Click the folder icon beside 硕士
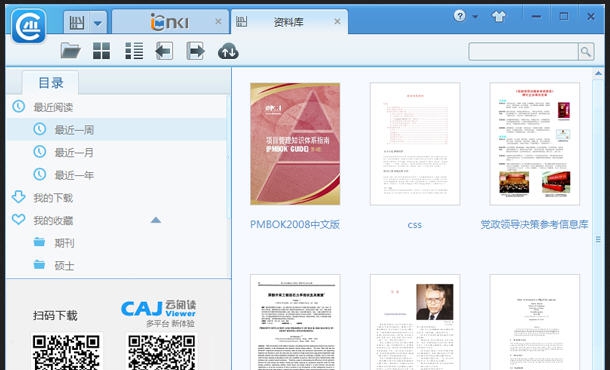The width and height of the screenshot is (610, 370). pos(39,265)
